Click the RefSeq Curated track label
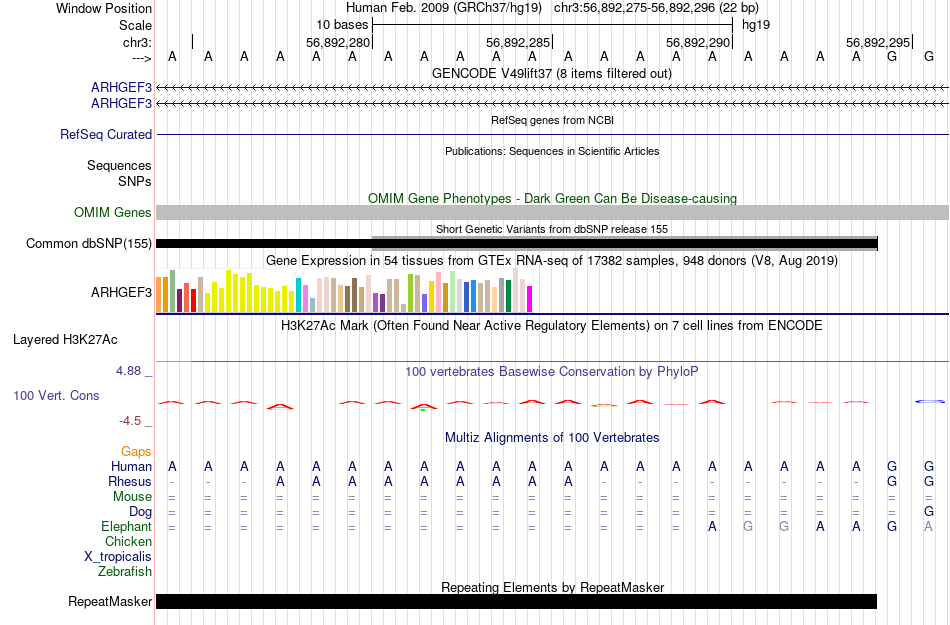Image resolution: width=950 pixels, height=625 pixels. point(105,134)
